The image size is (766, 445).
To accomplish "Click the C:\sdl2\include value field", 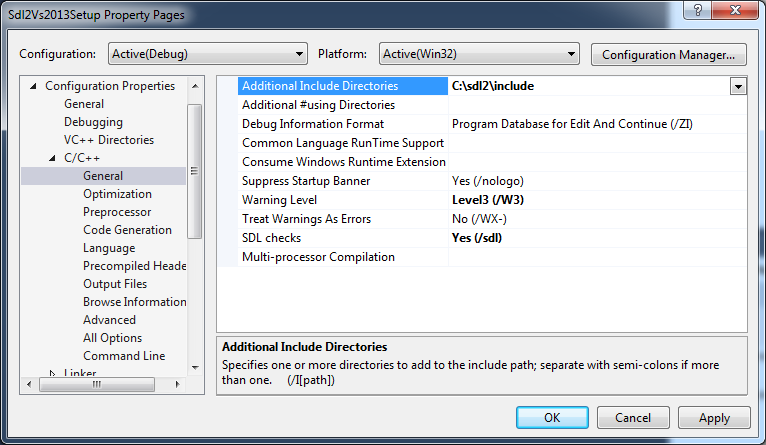I will coord(589,86).
